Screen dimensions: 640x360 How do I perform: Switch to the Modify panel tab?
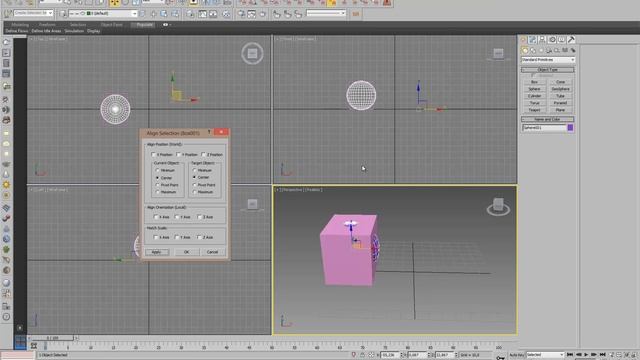tap(533, 40)
